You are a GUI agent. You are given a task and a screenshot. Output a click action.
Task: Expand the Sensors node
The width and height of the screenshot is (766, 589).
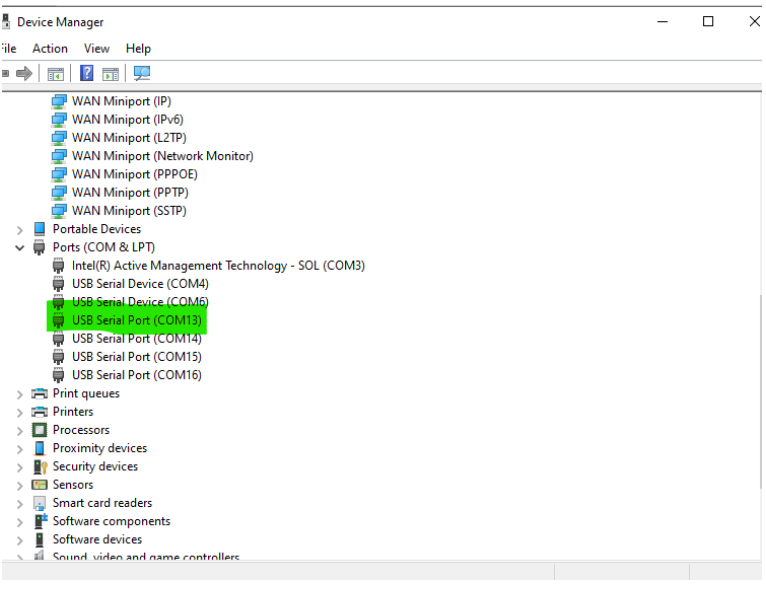tap(20, 486)
